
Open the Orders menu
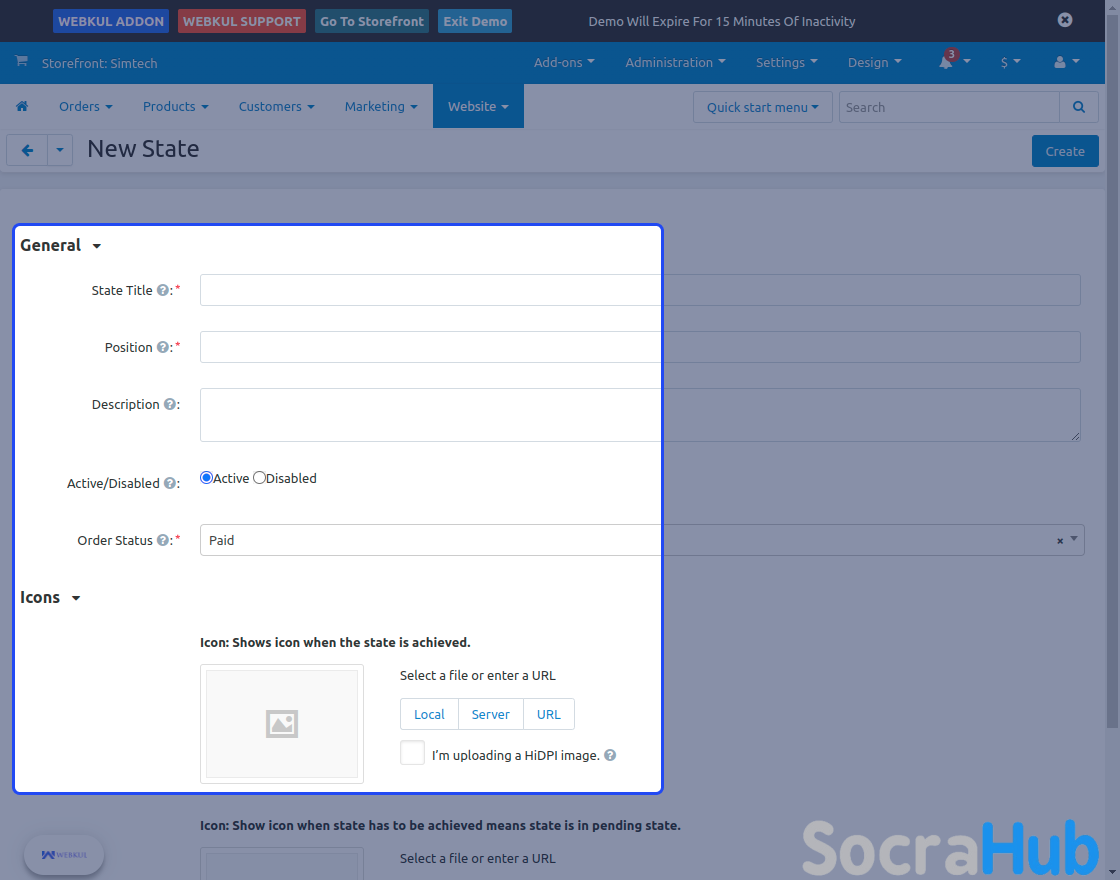pyautogui.click(x=86, y=106)
